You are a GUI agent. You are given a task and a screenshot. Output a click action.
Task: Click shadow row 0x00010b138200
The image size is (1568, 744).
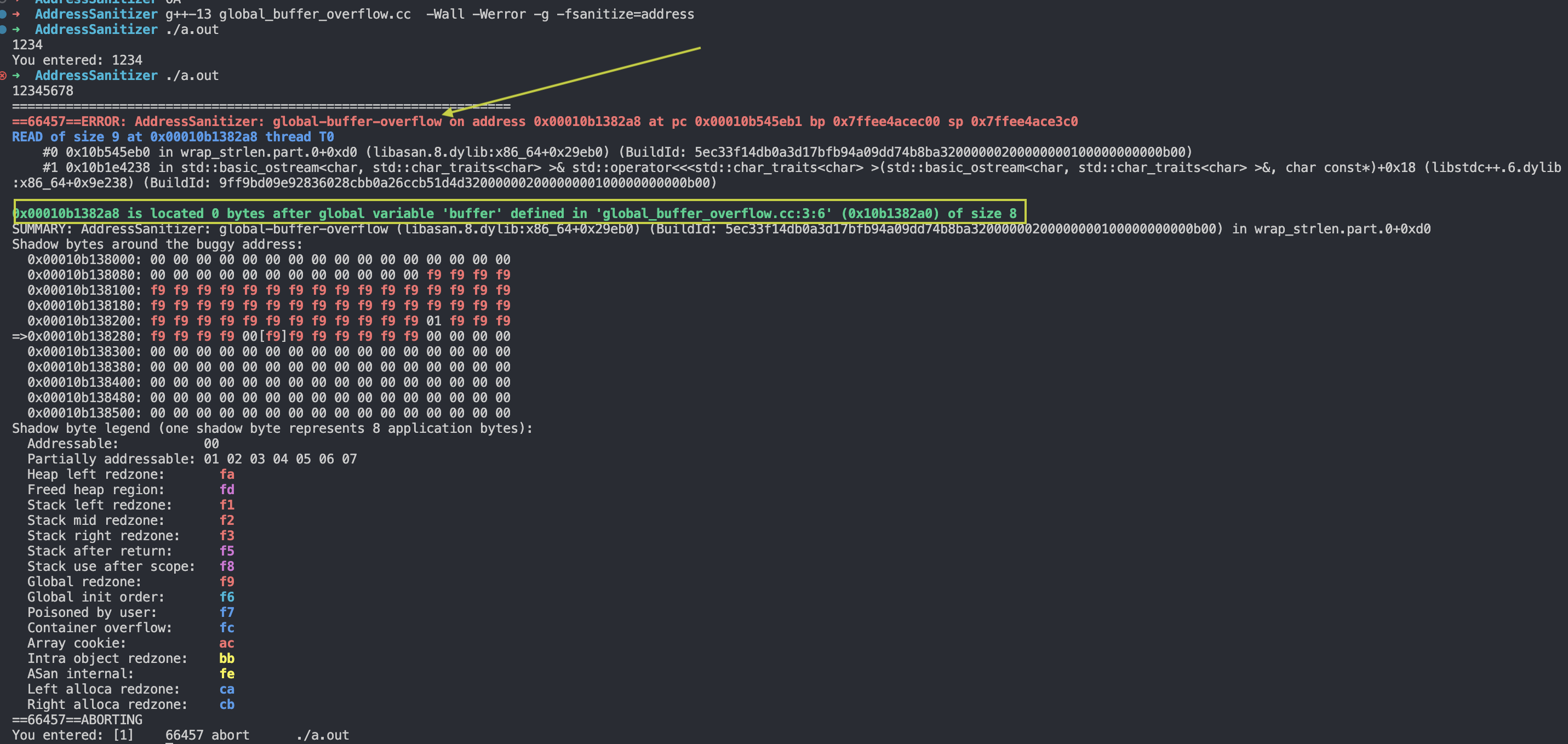point(269,321)
